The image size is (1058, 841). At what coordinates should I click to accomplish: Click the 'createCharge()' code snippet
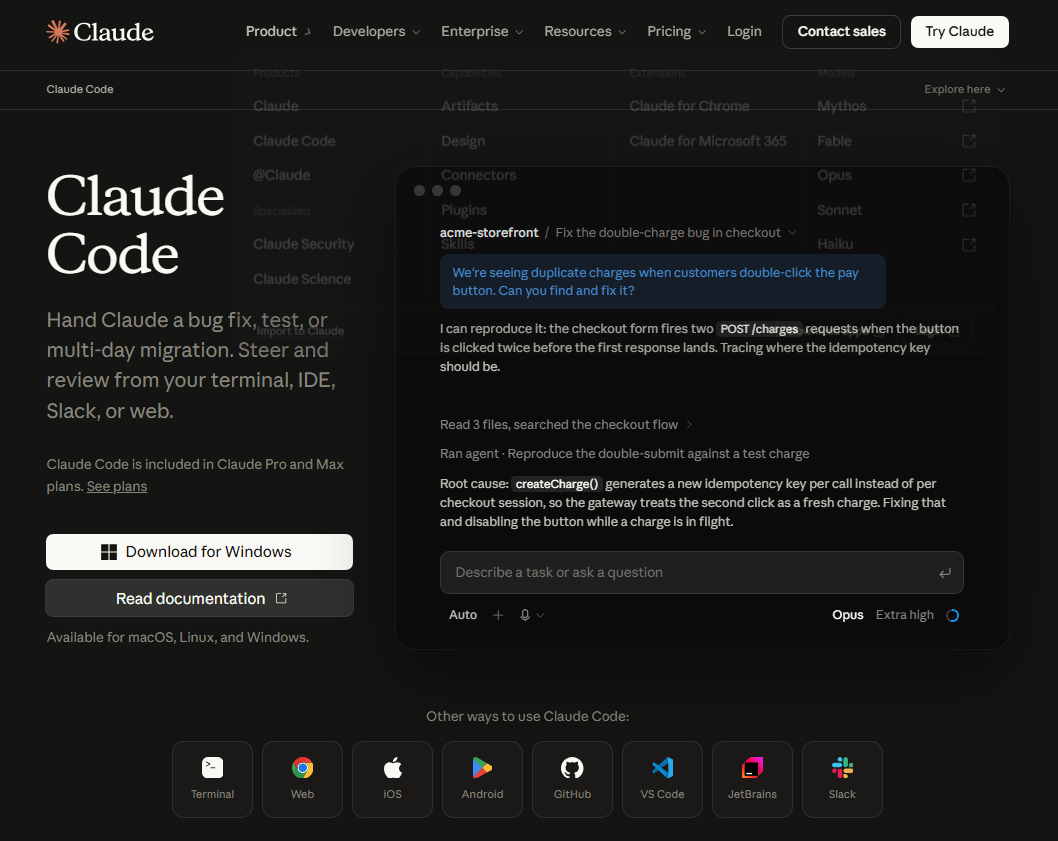[x=557, y=484]
